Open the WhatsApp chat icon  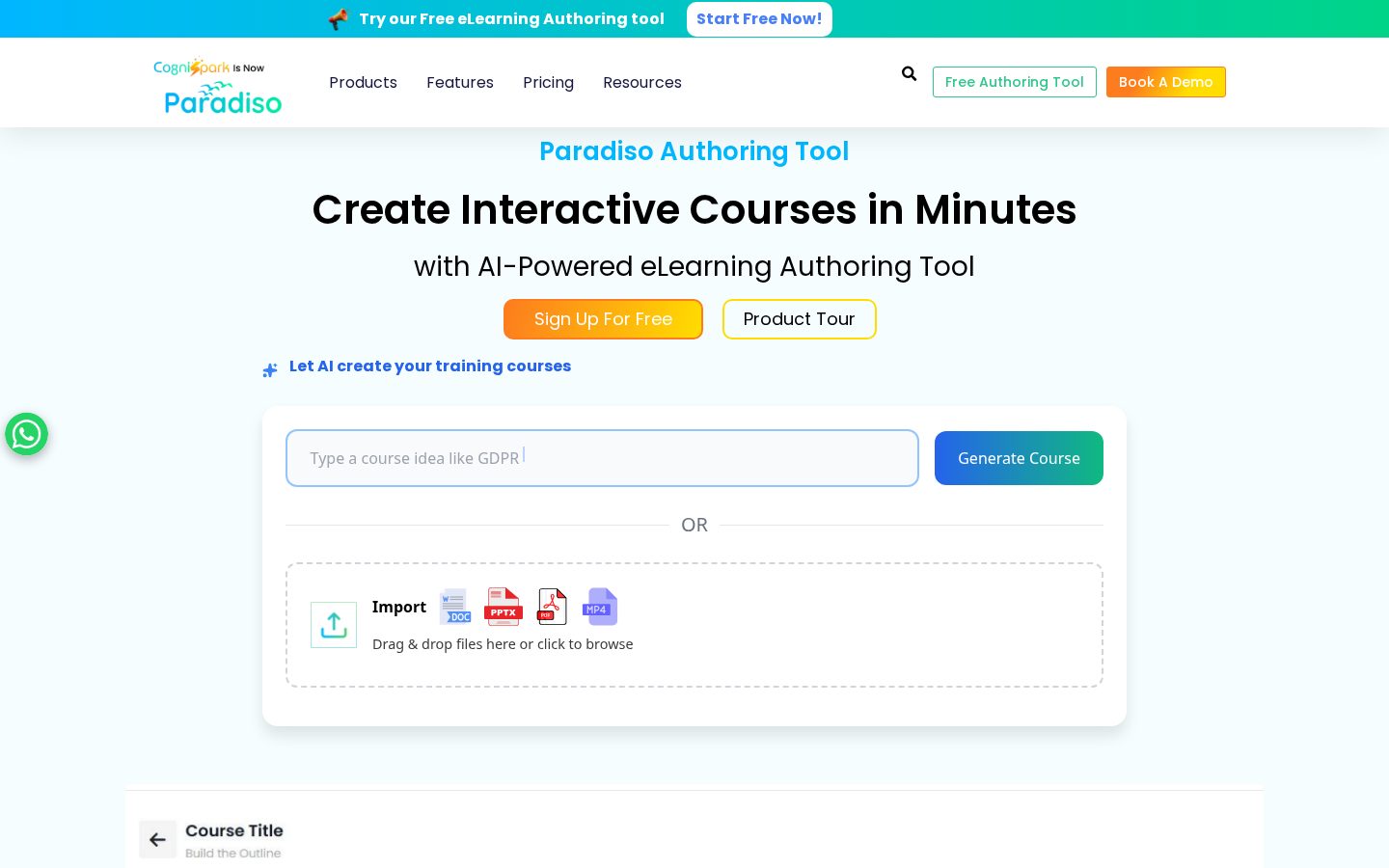(27, 434)
